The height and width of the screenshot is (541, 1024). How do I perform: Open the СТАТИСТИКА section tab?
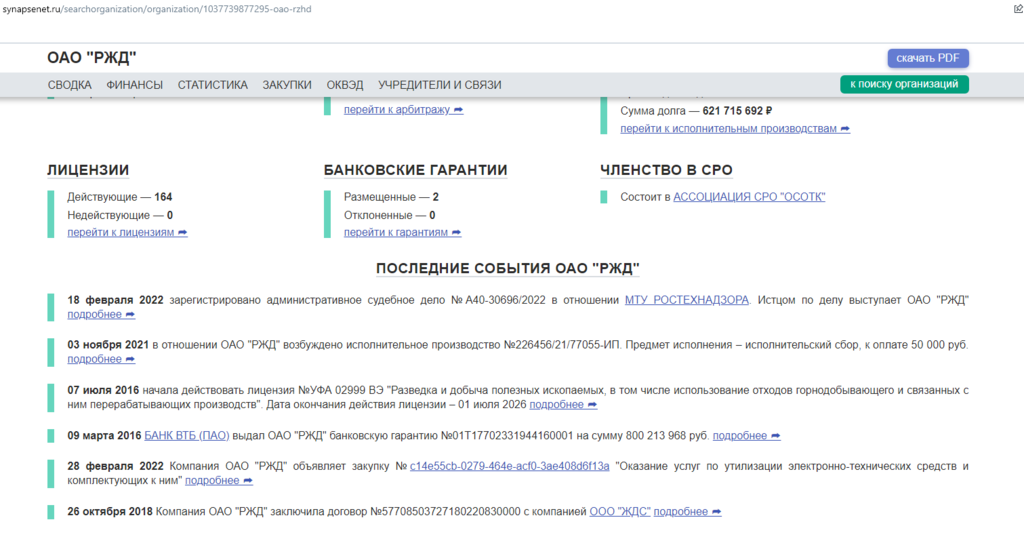[x=212, y=85]
